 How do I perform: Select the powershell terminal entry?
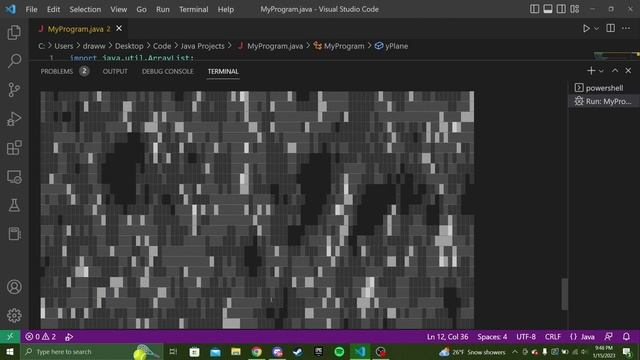[604, 88]
